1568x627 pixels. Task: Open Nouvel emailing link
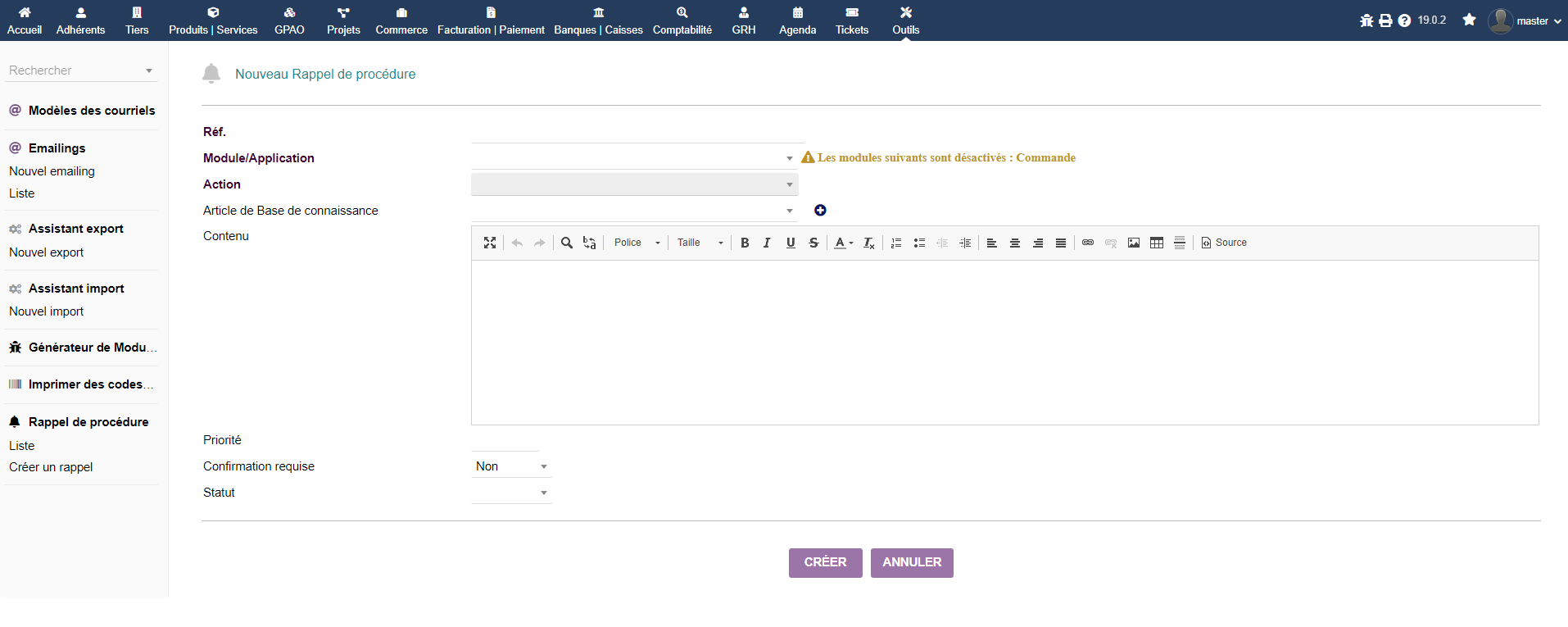click(x=52, y=171)
